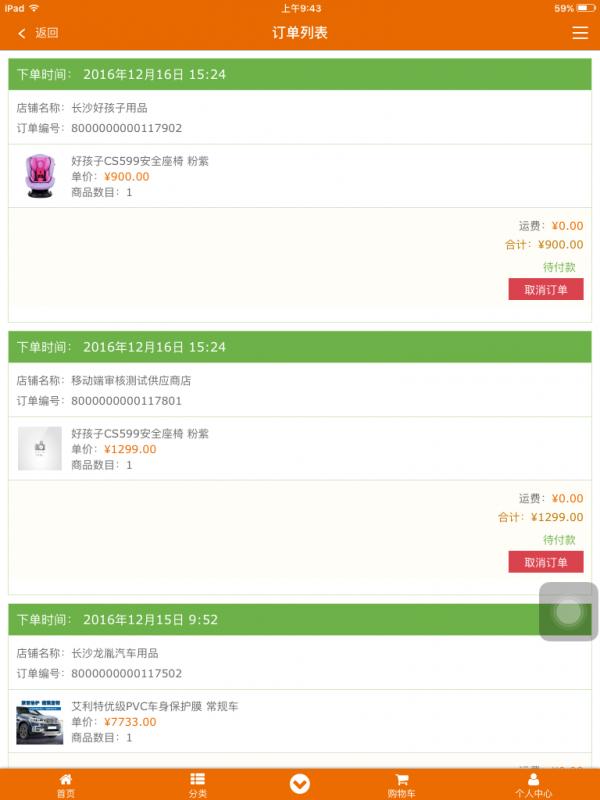Open the car protection film thumbnail

click(40, 722)
